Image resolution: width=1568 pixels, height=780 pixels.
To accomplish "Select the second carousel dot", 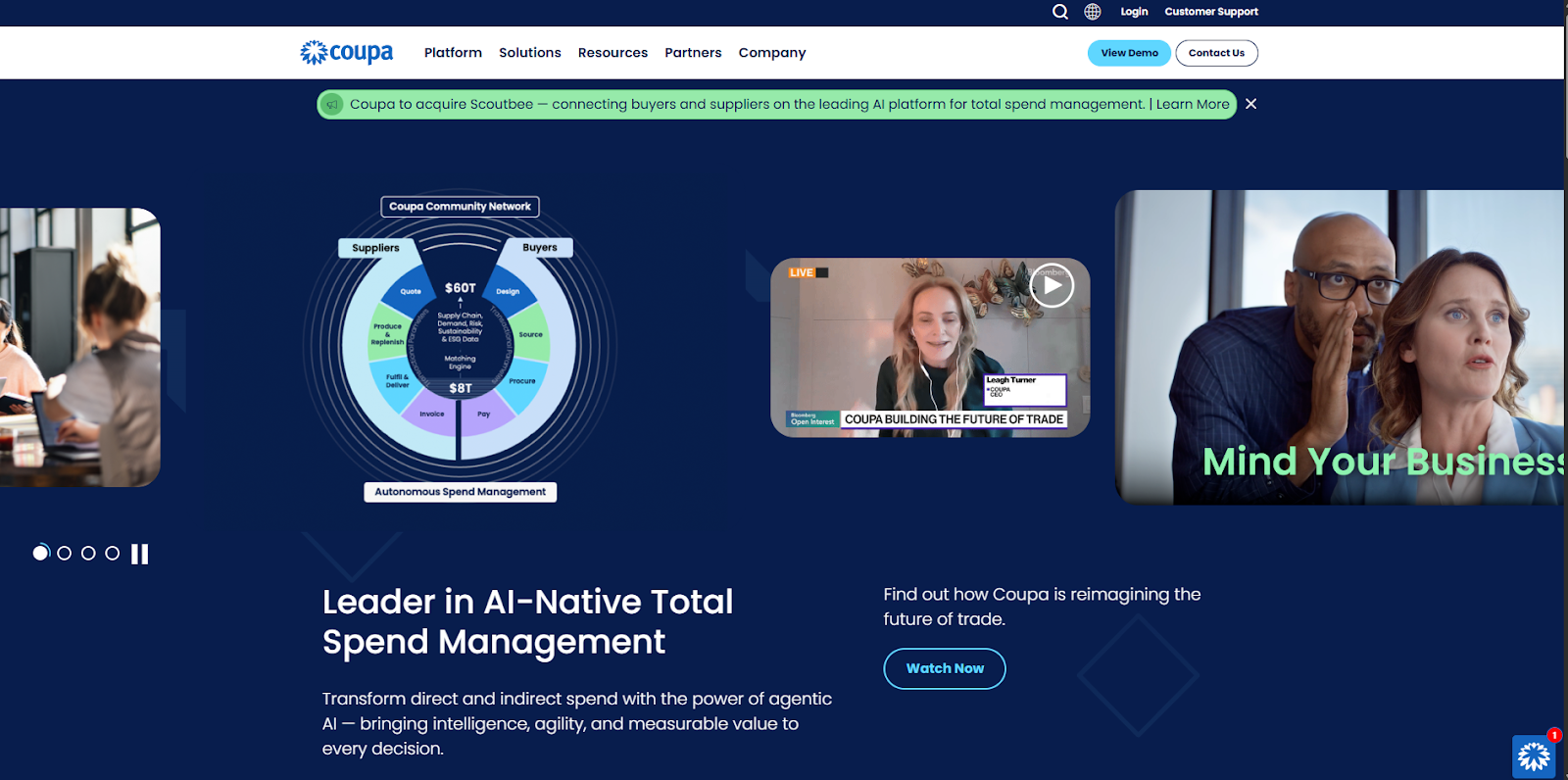I will pos(65,553).
